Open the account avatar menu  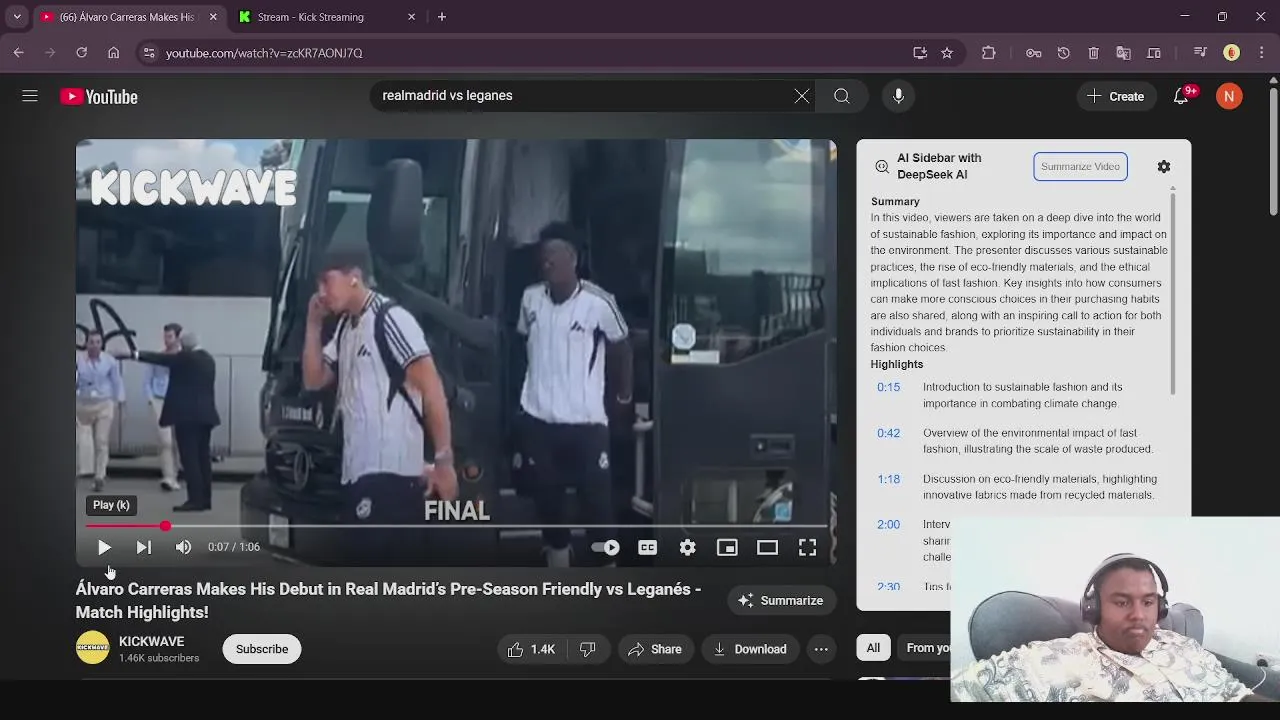pos(1229,96)
